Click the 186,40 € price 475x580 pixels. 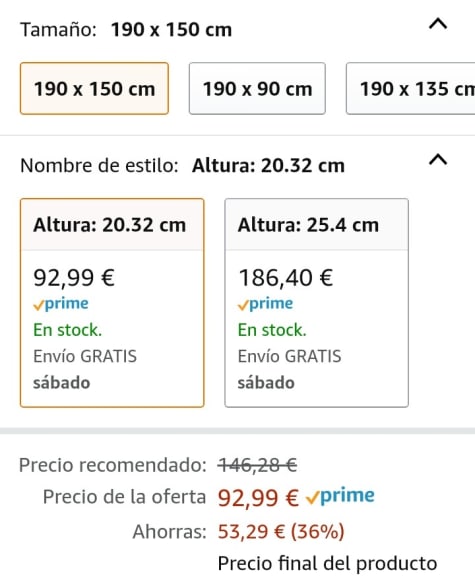[286, 278]
